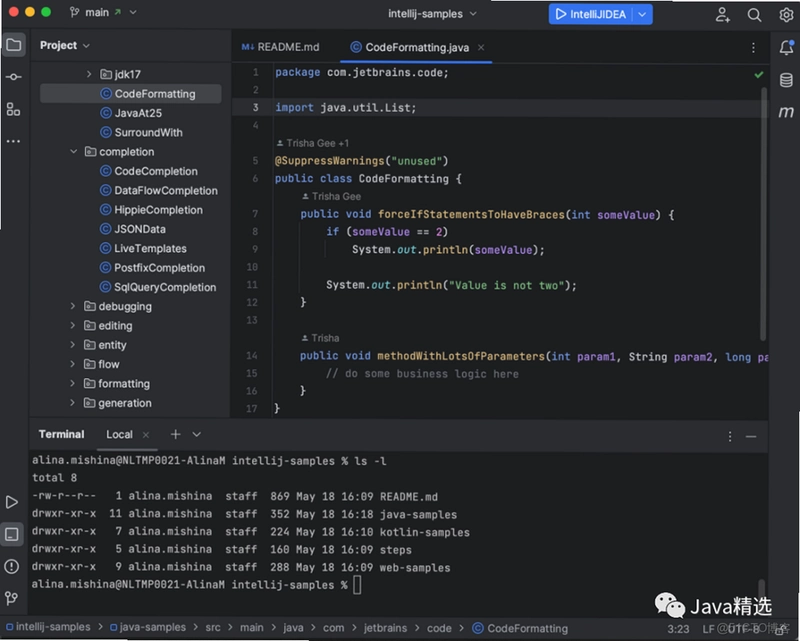Close the CodeFormatting.java tab
The height and width of the screenshot is (641, 800).
click(x=481, y=47)
